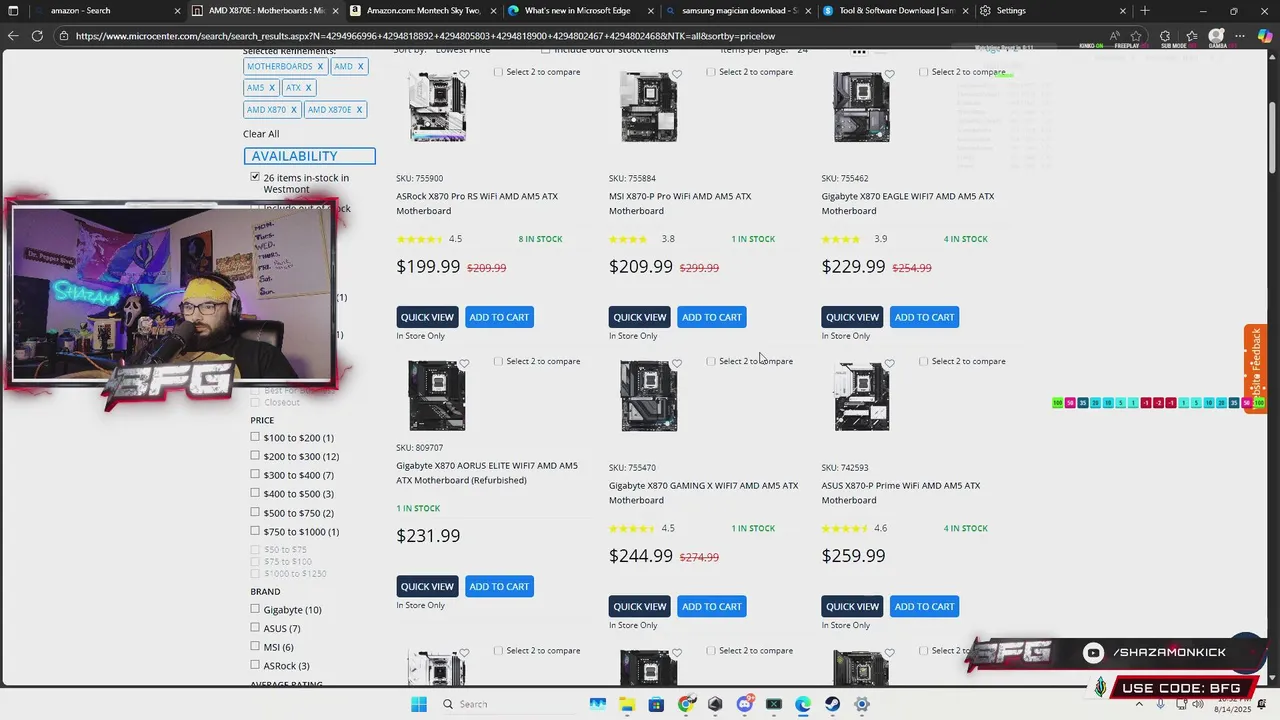Click Clear All refinements
This screenshot has width=1280, height=720.
(x=261, y=134)
